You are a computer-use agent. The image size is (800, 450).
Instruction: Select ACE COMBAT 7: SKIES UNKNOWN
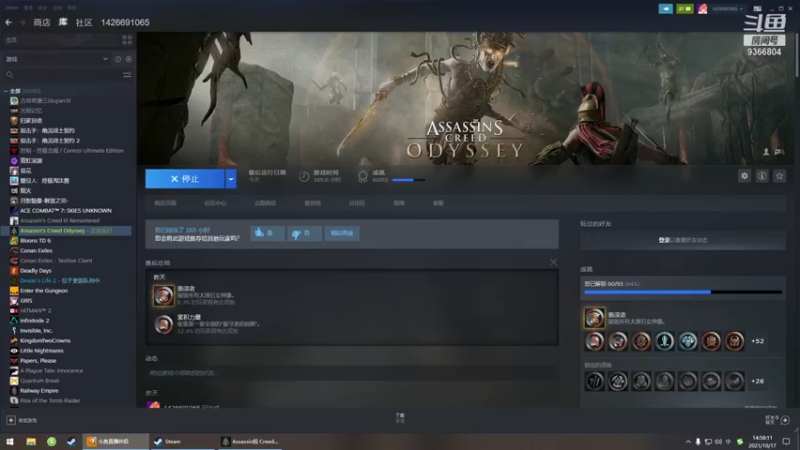(x=65, y=211)
